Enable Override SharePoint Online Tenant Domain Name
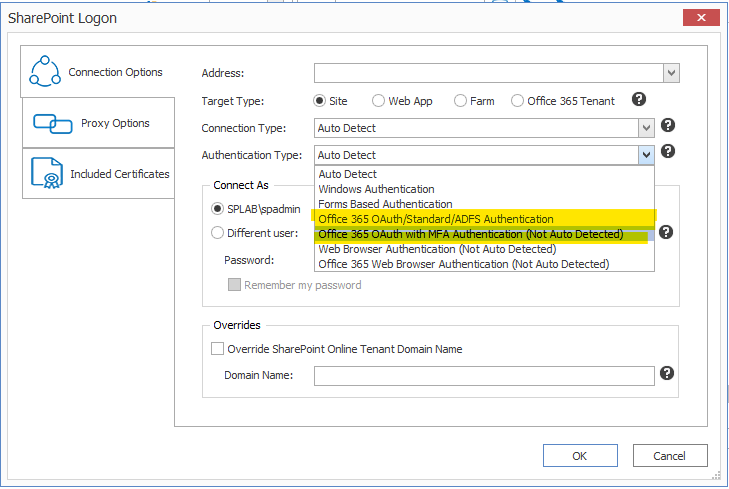Viewport: 729px width, 489px height. [x=337, y=349]
